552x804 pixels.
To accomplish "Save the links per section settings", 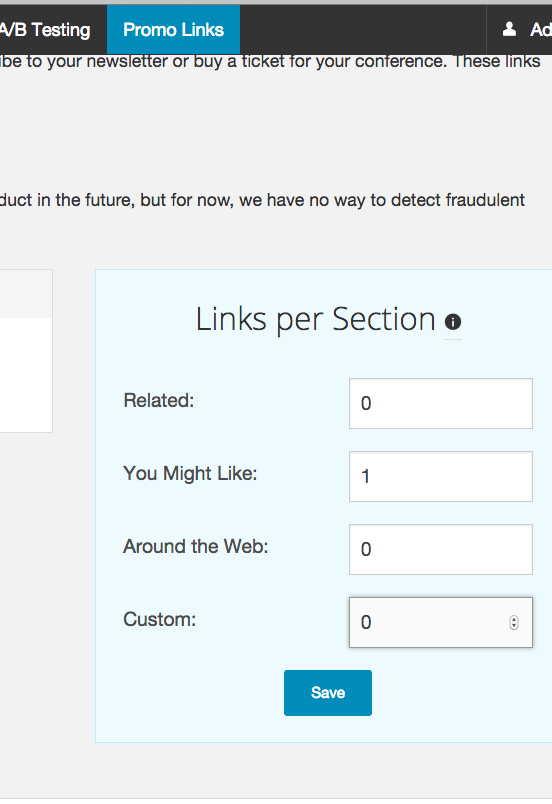I will point(328,693).
